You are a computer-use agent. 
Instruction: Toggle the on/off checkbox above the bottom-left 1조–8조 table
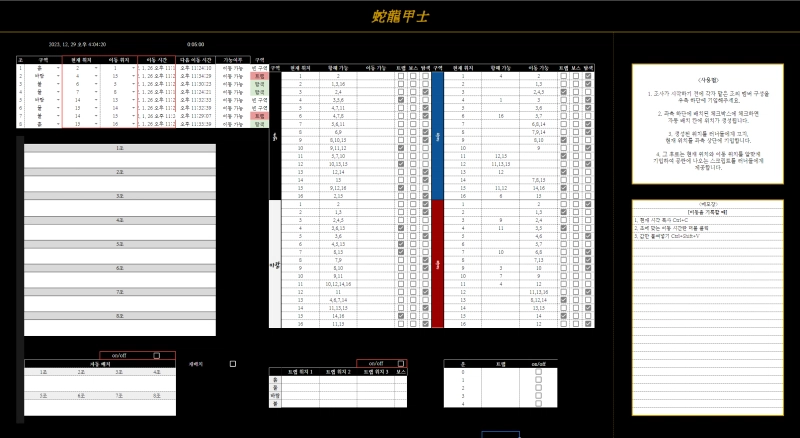(x=155, y=355)
